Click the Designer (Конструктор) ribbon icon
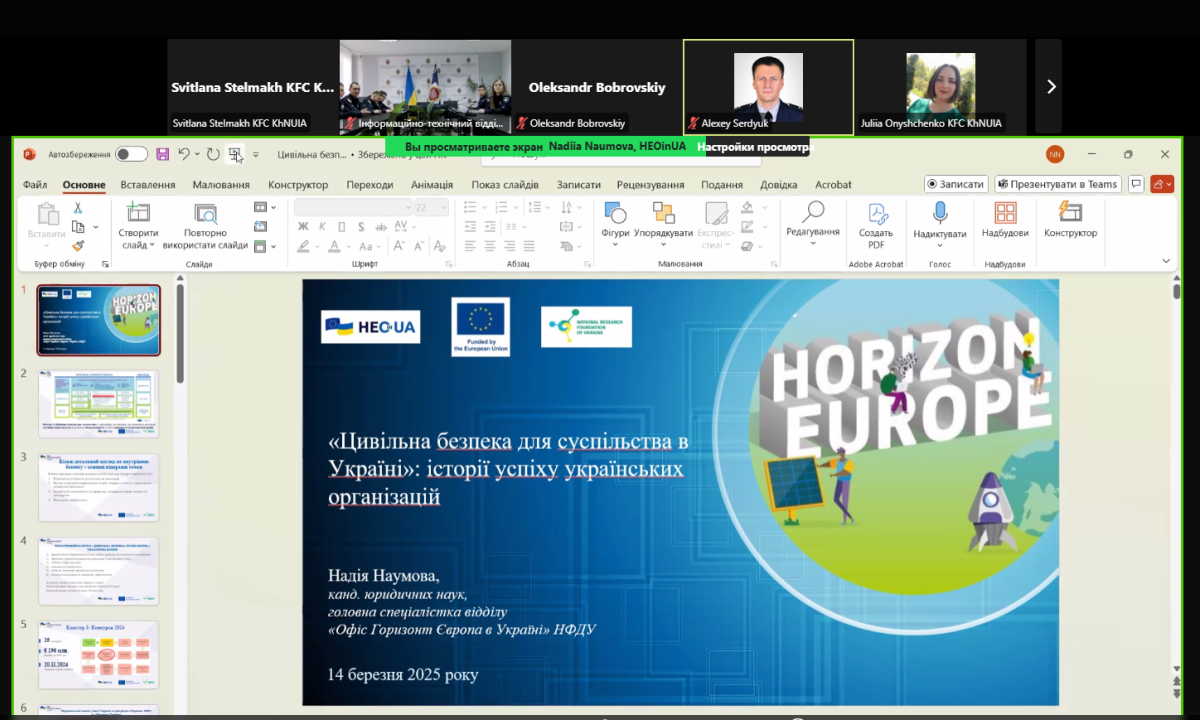Viewport: 1200px width, 720px height. pyautogui.click(x=1070, y=213)
